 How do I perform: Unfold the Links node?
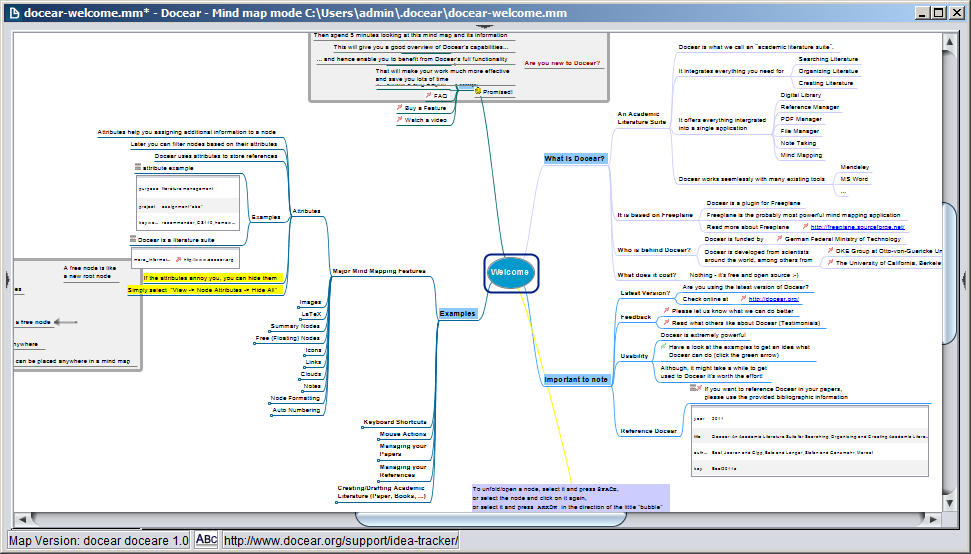(304, 367)
